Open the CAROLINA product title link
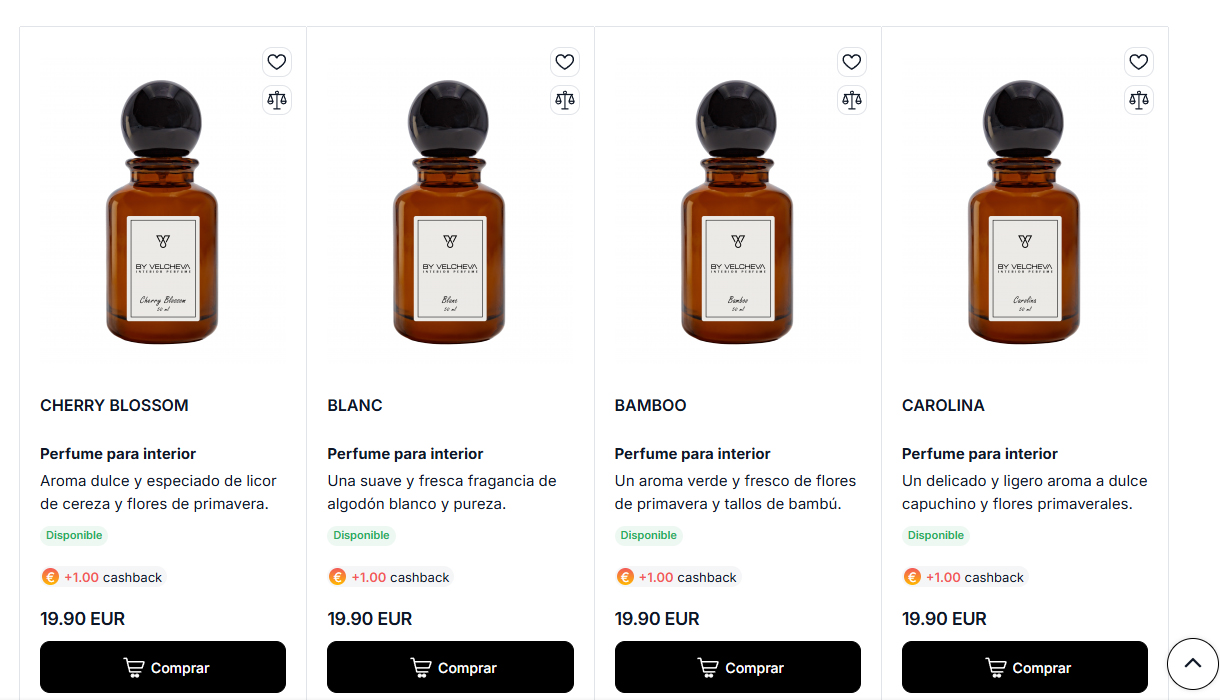Image resolution: width=1220 pixels, height=700 pixels. click(x=943, y=405)
